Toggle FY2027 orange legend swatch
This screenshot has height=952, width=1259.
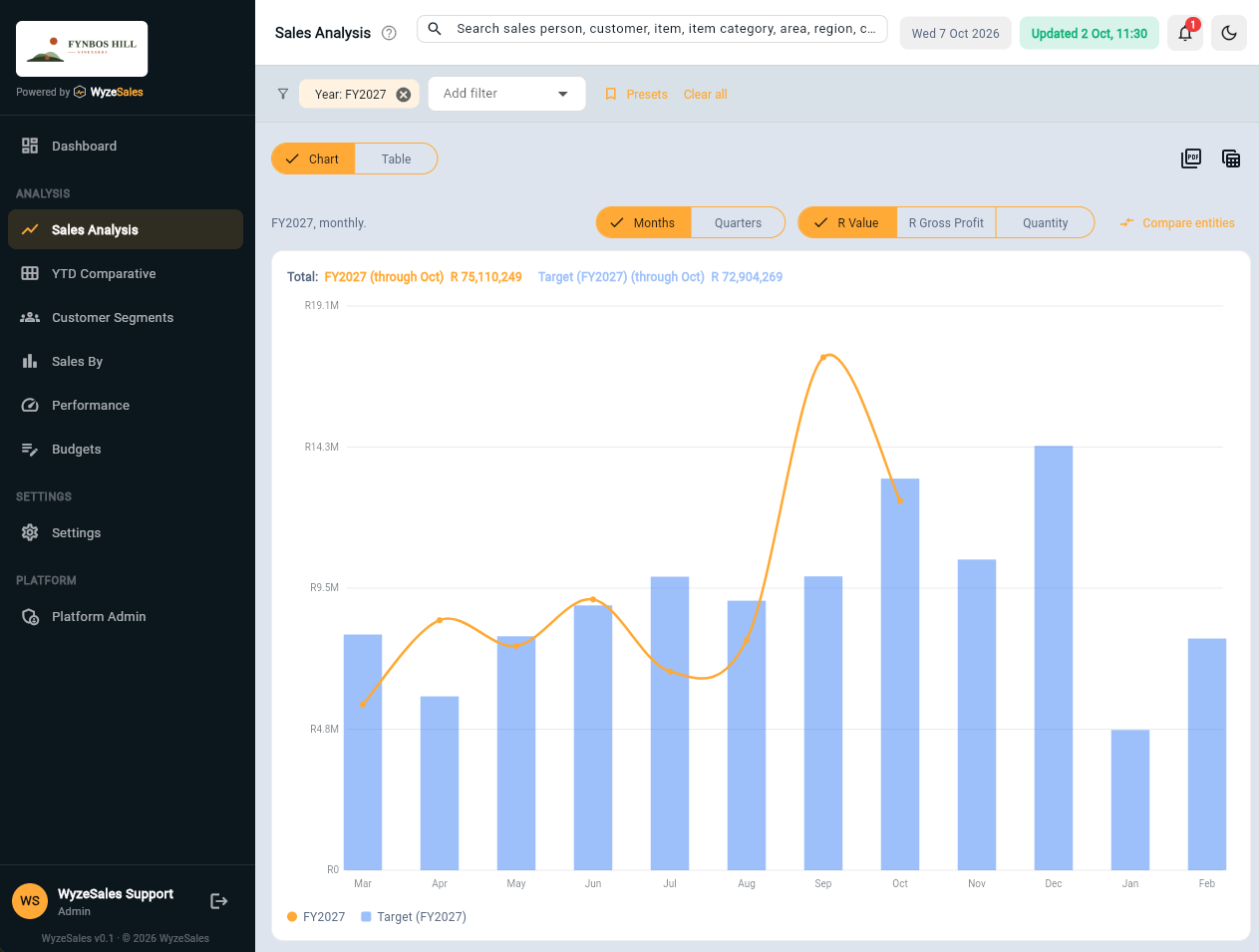click(292, 916)
